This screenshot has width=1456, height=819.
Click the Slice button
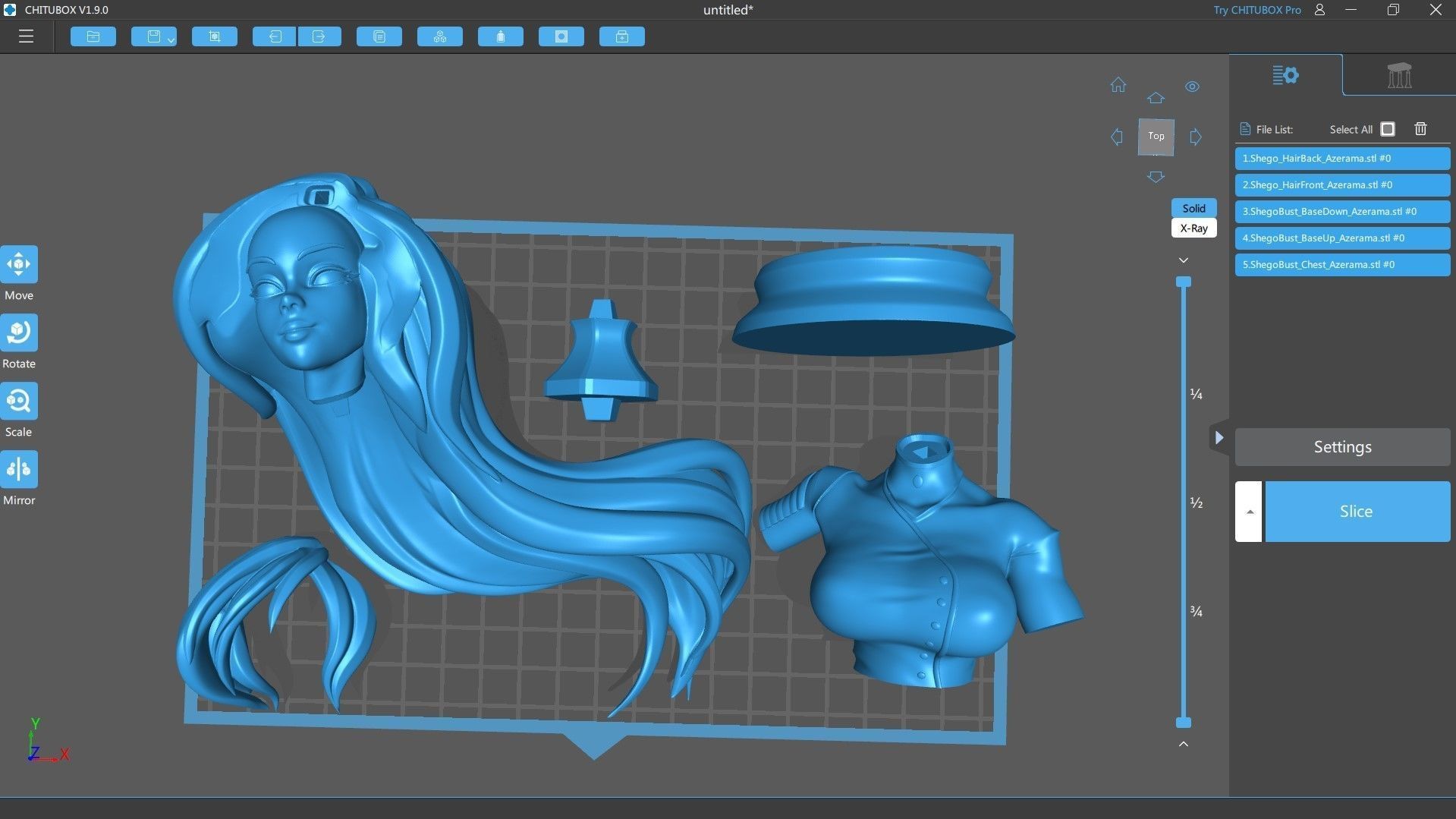pyautogui.click(x=1357, y=512)
